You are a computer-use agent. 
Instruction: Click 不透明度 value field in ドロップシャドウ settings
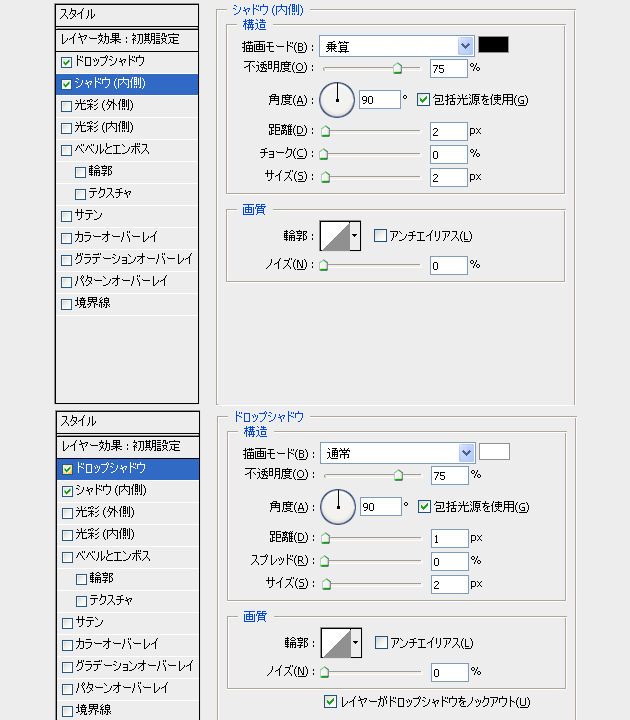[450, 476]
